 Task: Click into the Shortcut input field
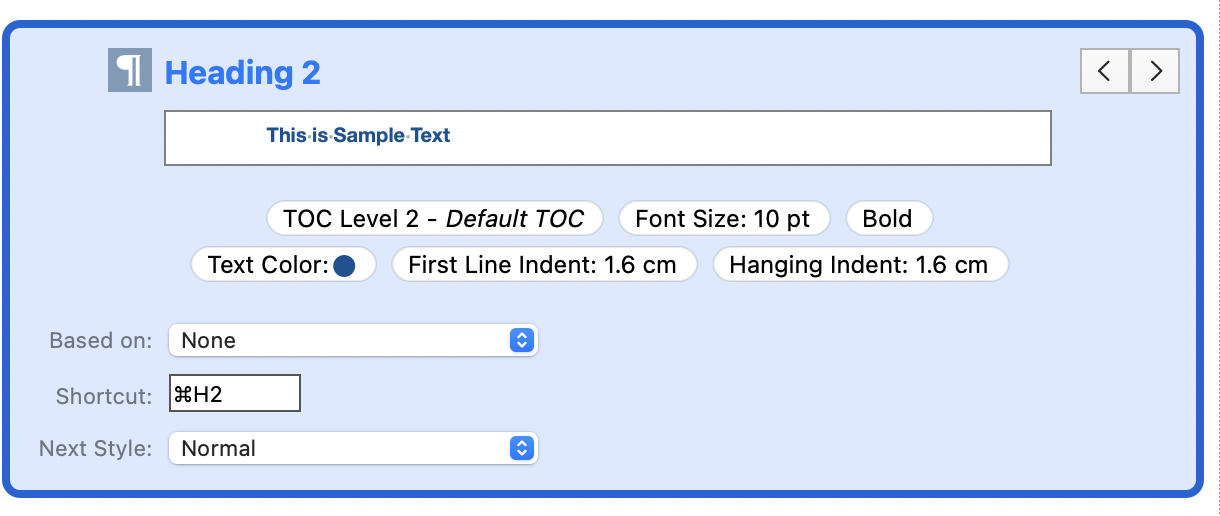235,394
